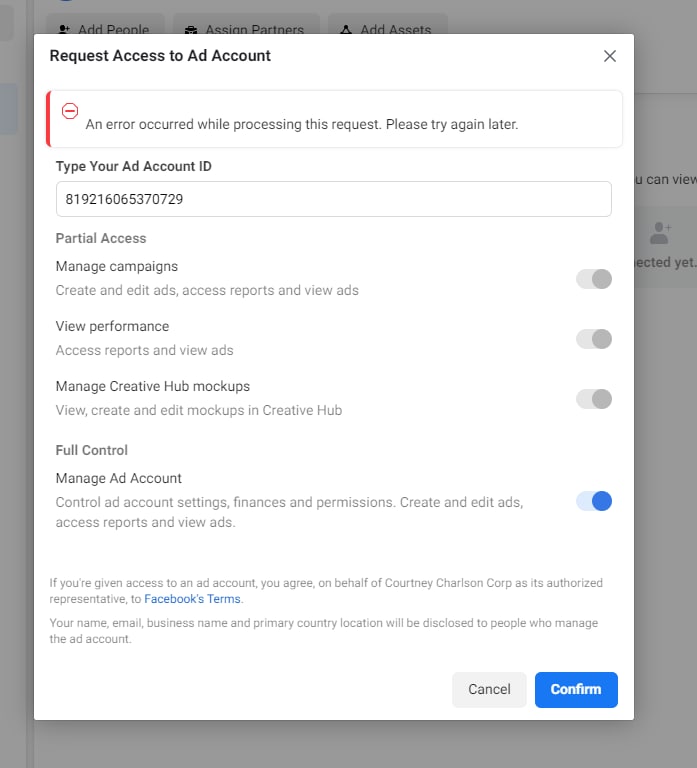Toggle the Manage Creative Hub mockups switch
The image size is (697, 768).
coord(594,399)
